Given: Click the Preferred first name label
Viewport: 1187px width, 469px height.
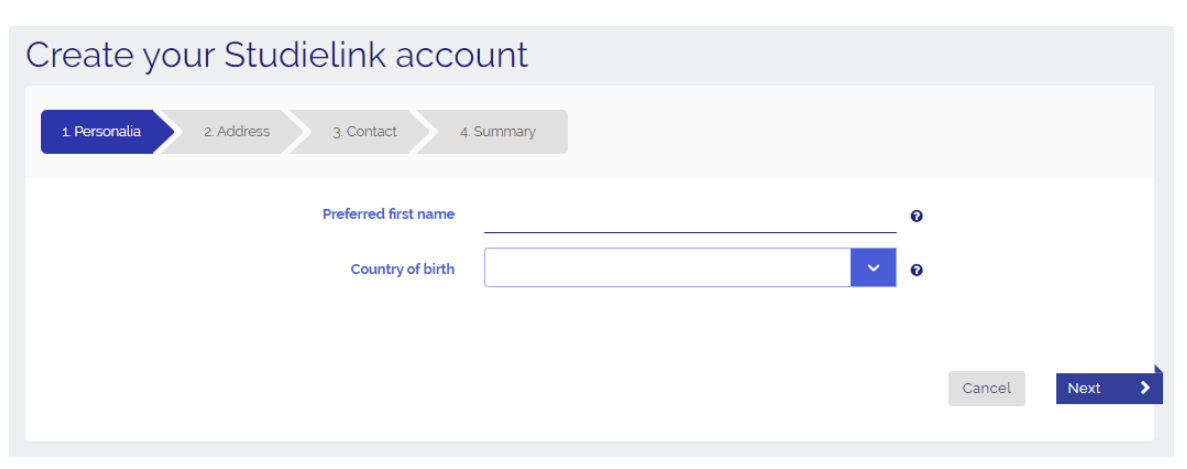Looking at the screenshot, I should click(x=388, y=214).
